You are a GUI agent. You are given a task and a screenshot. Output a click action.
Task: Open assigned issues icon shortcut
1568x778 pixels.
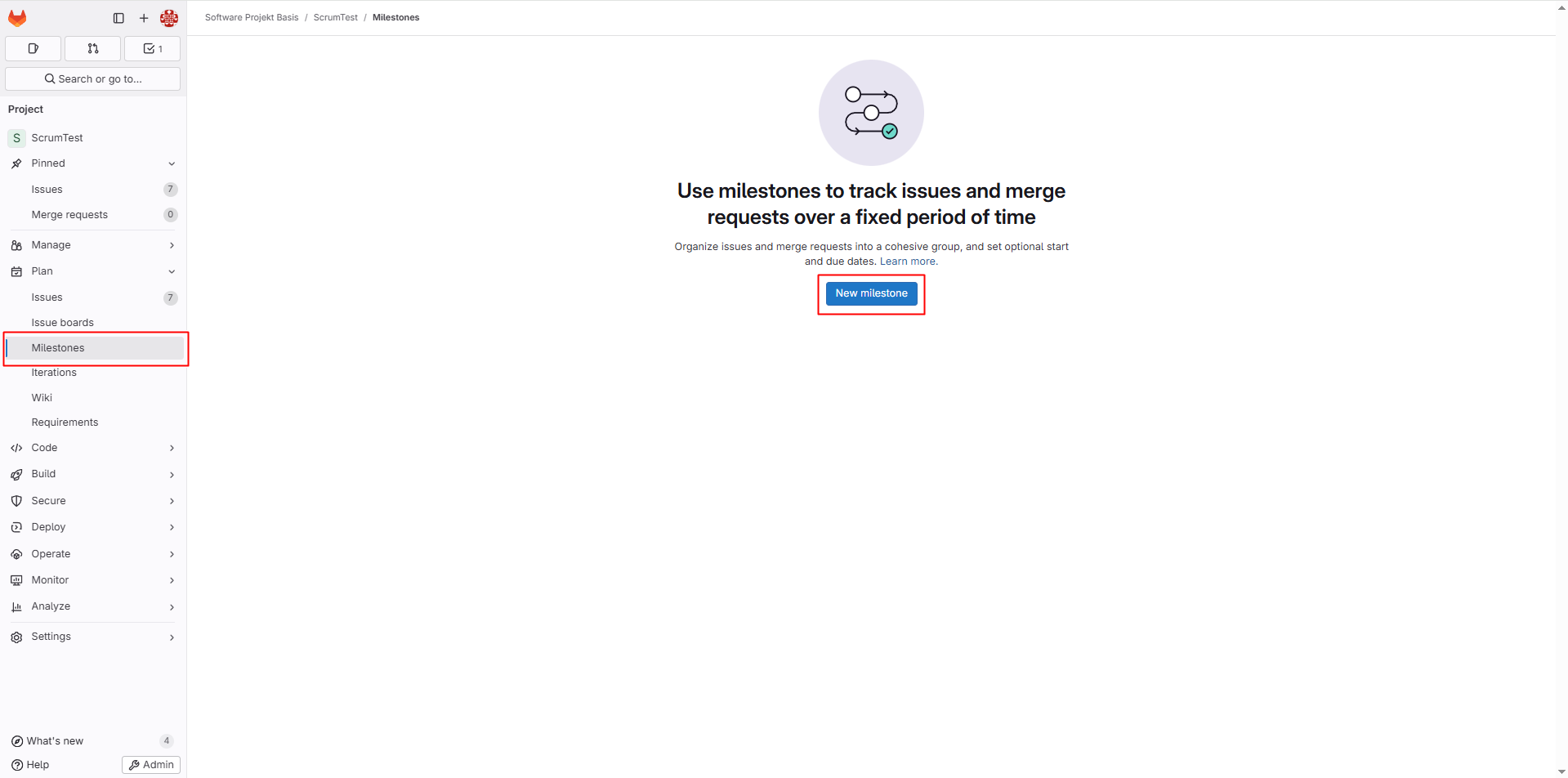pos(34,49)
